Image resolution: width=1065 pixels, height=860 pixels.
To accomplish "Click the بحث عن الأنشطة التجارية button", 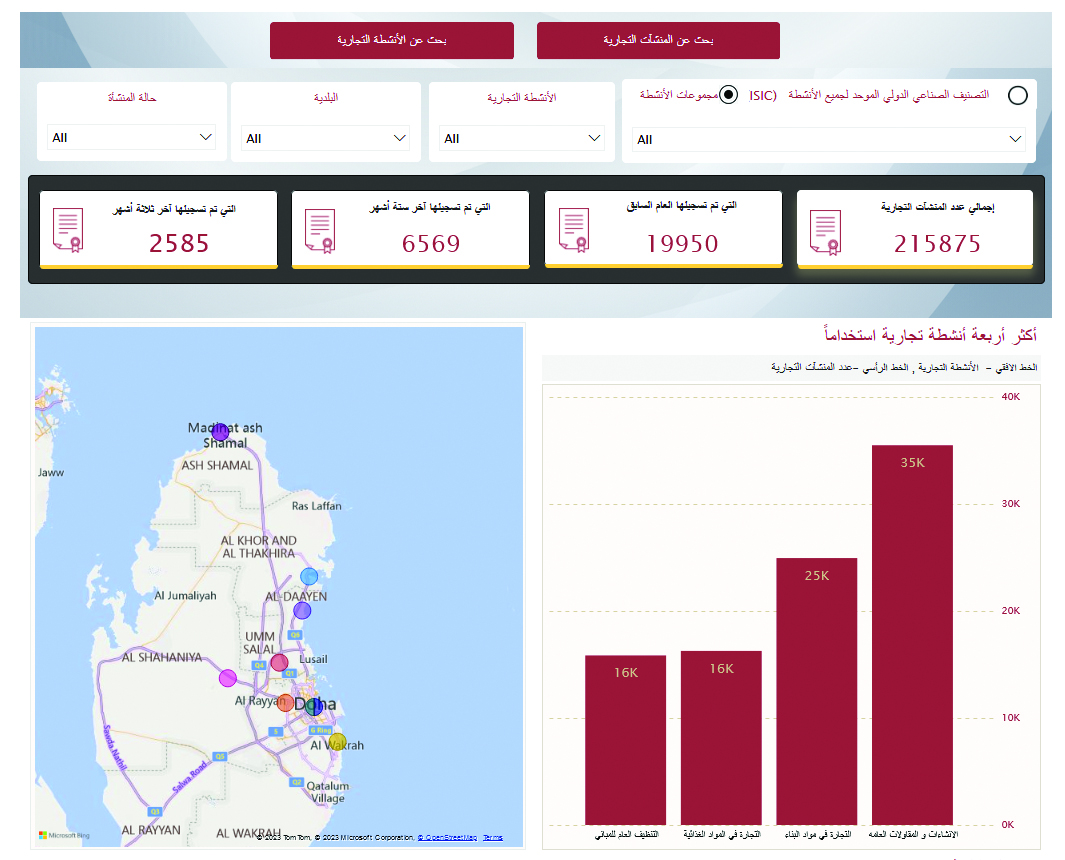I will [x=391, y=41].
